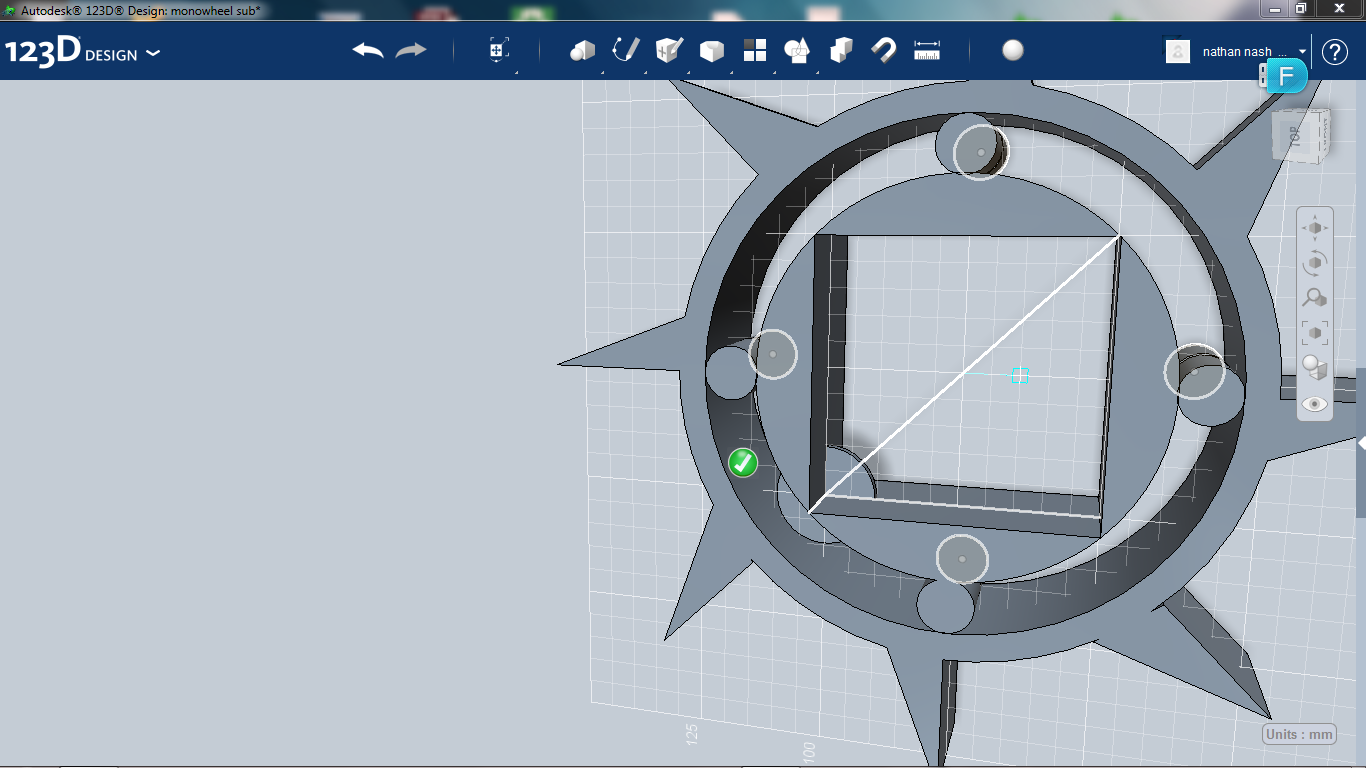Screen dimensions: 1366x768
Task: Open the Pattern tools menu
Action: coord(755,50)
